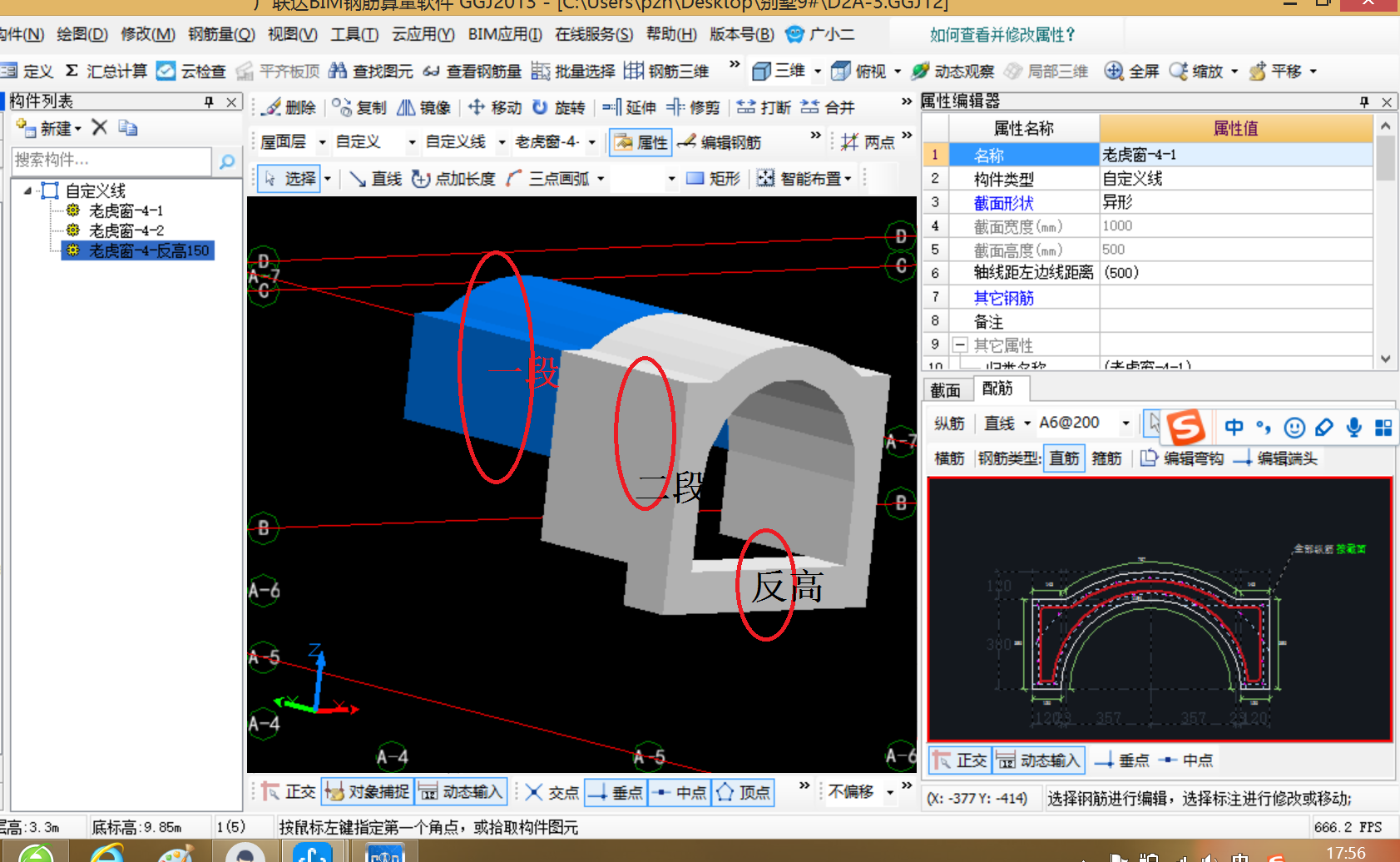This screenshot has width=1400, height=862.
Task: Toggle 动态输入 in main drawing bar
Action: [462, 792]
